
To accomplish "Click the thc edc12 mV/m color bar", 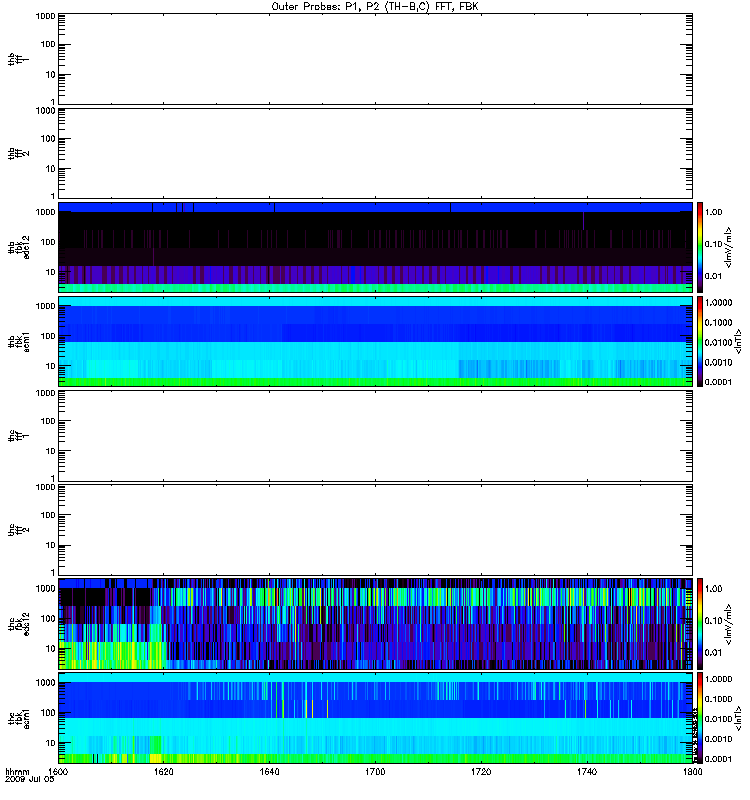I will 700,624.
